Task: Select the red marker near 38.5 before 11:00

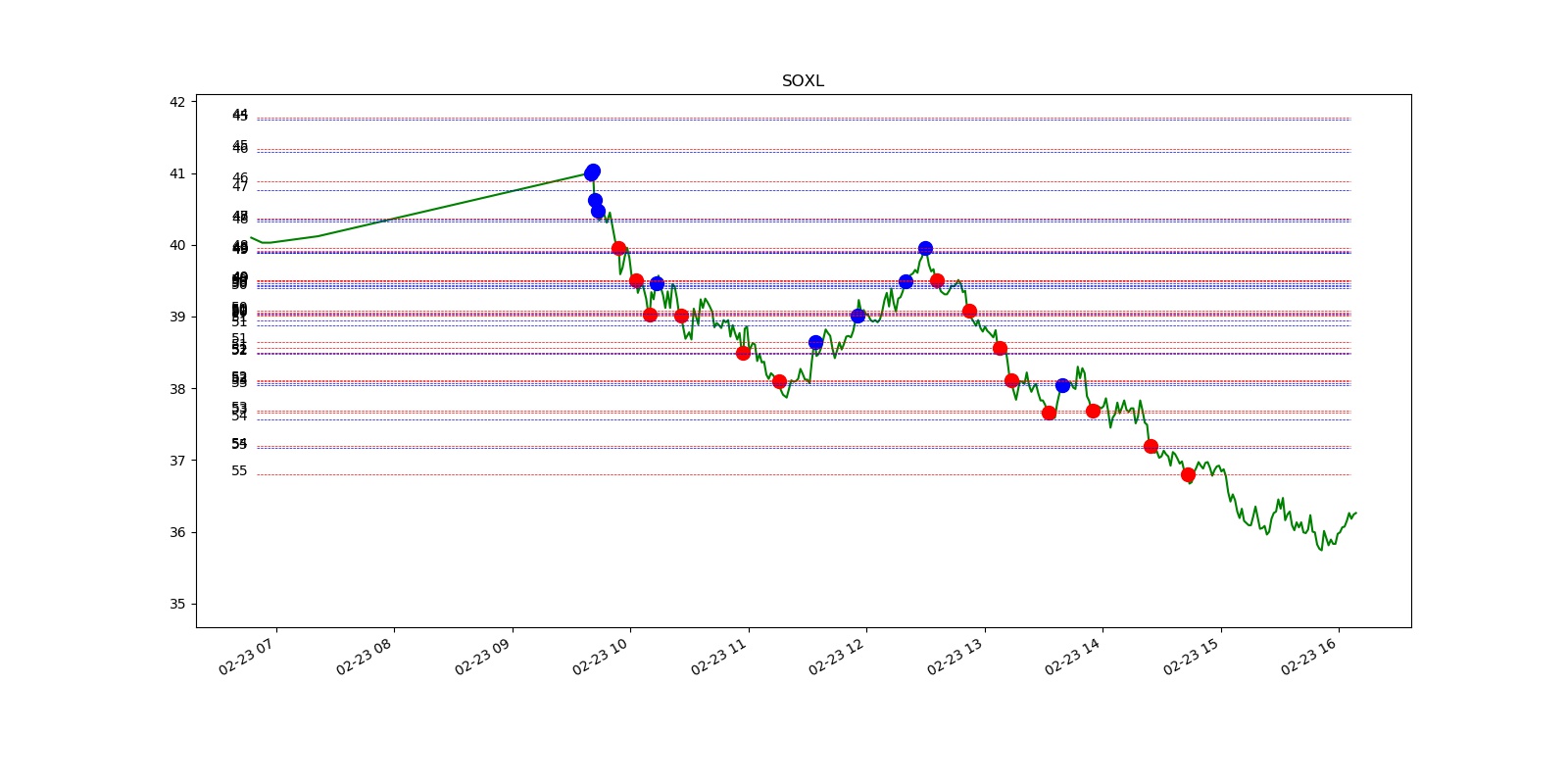Action: click(743, 353)
